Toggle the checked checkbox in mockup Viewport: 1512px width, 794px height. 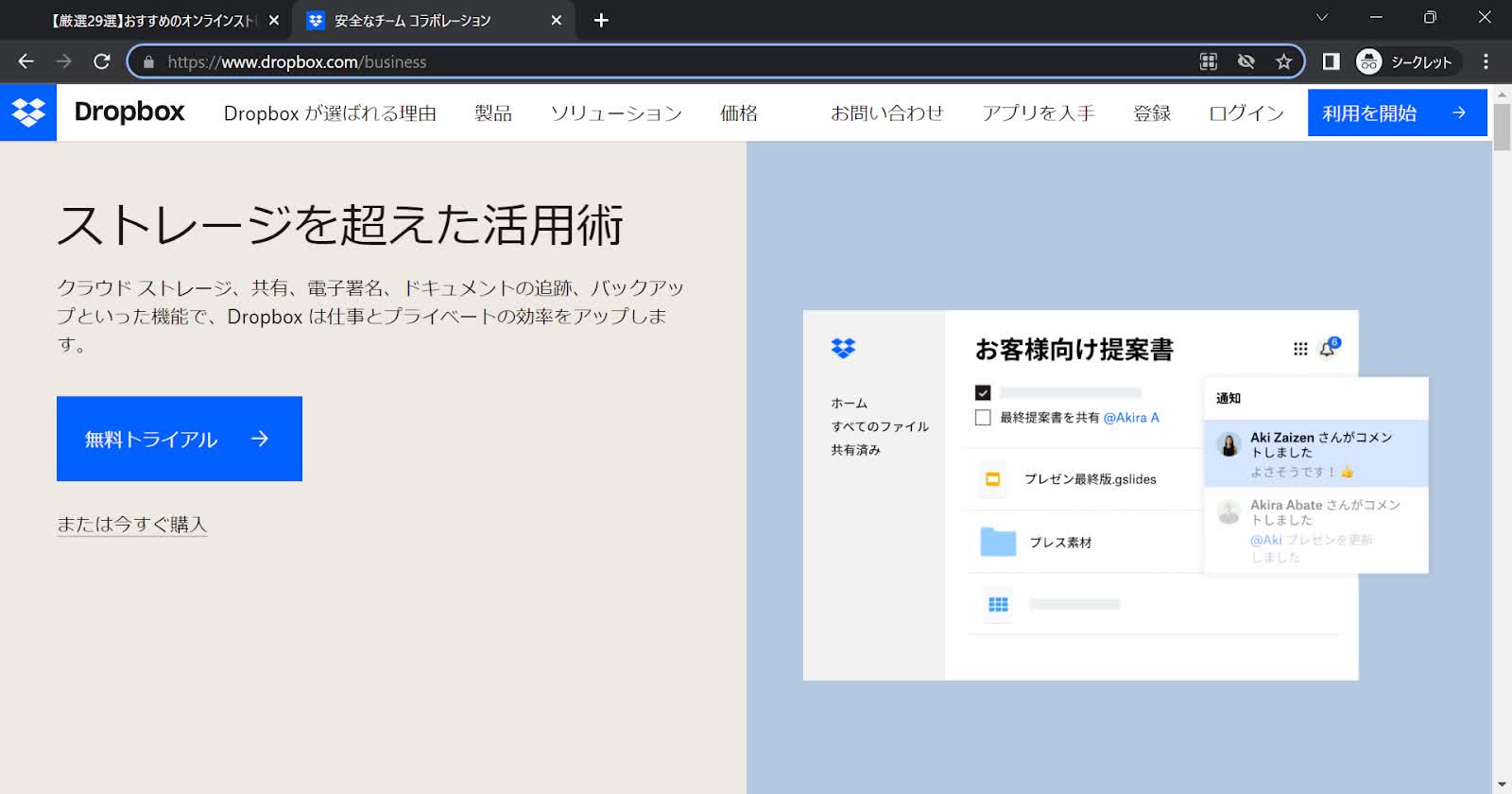click(983, 392)
